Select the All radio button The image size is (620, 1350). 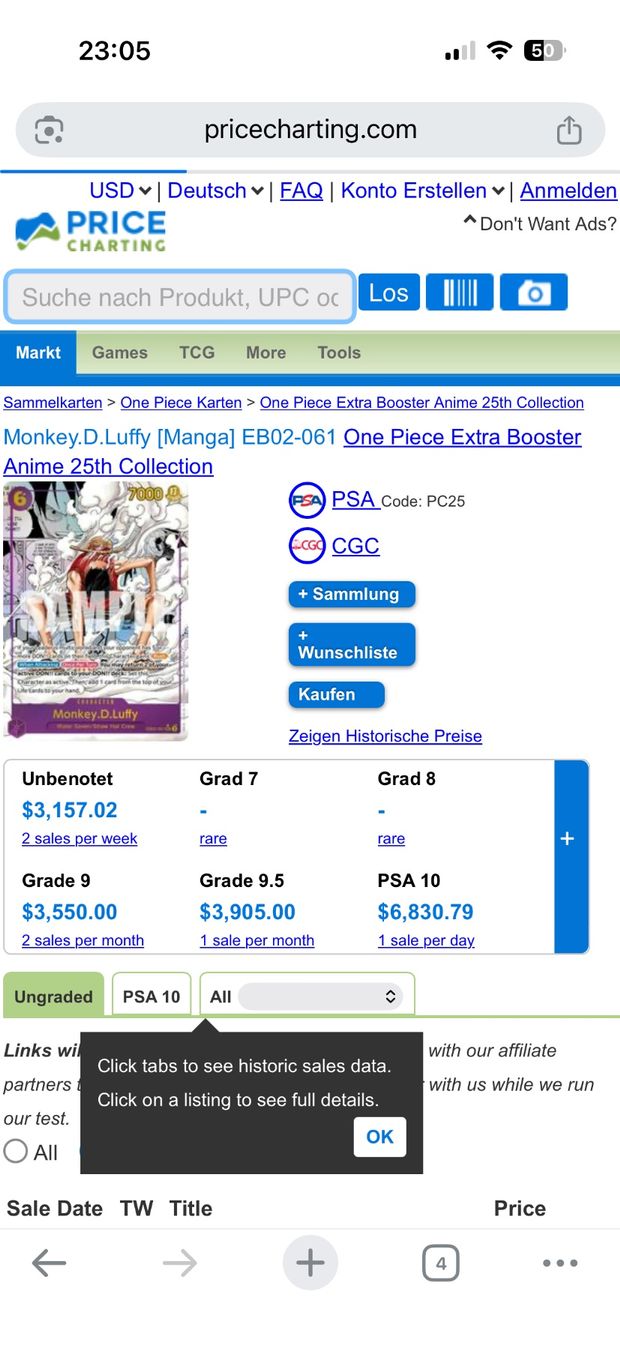click(x=16, y=1152)
